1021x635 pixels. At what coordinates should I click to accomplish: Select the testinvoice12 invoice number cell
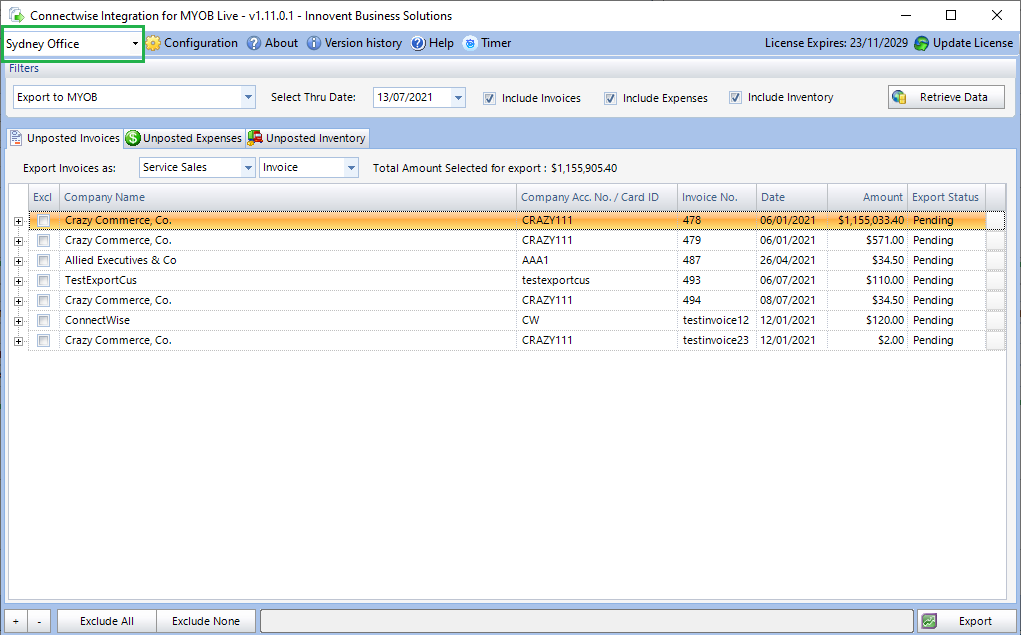tap(717, 320)
